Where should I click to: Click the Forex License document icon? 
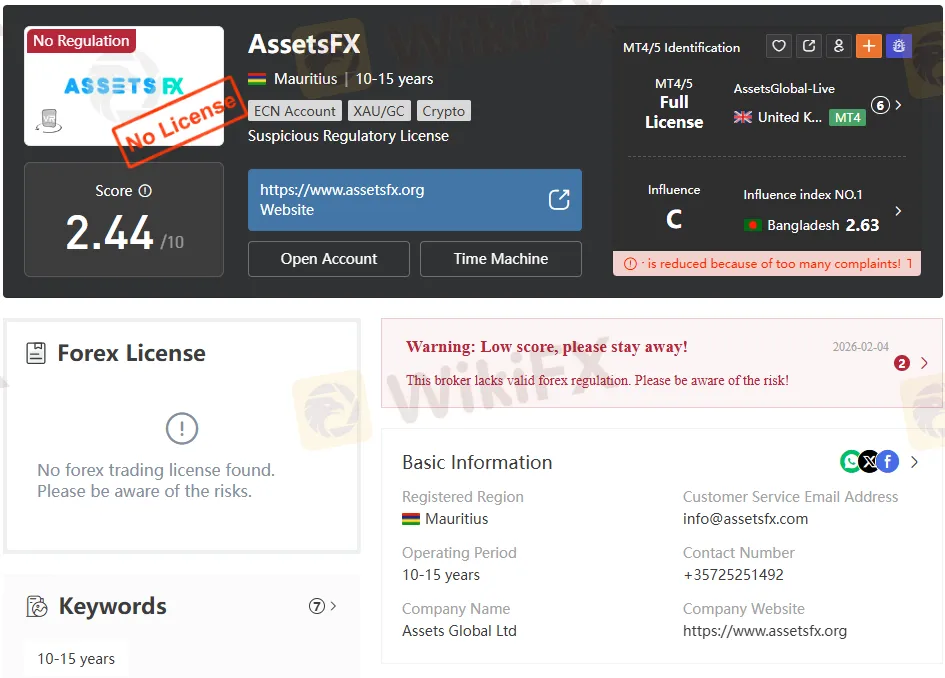pyautogui.click(x=36, y=353)
